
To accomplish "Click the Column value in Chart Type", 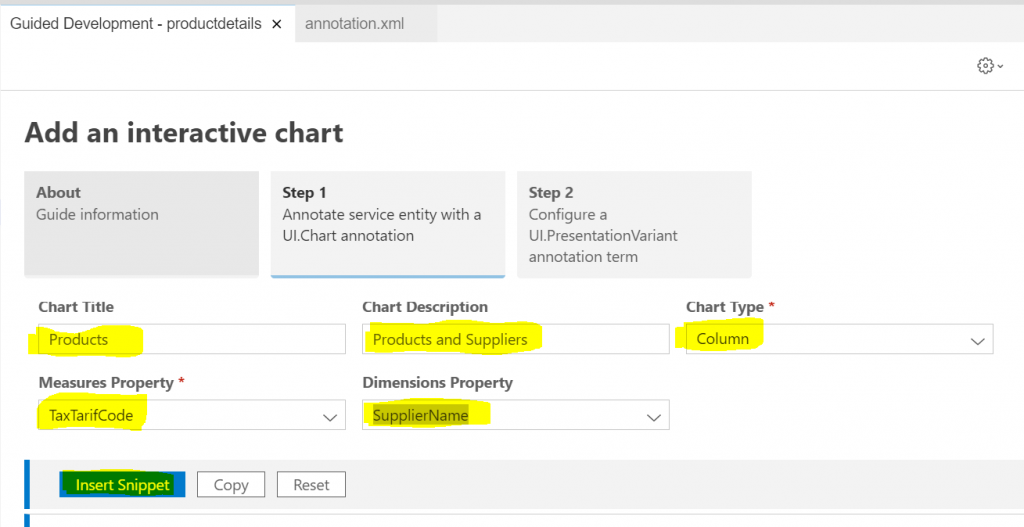I will pos(722,339).
